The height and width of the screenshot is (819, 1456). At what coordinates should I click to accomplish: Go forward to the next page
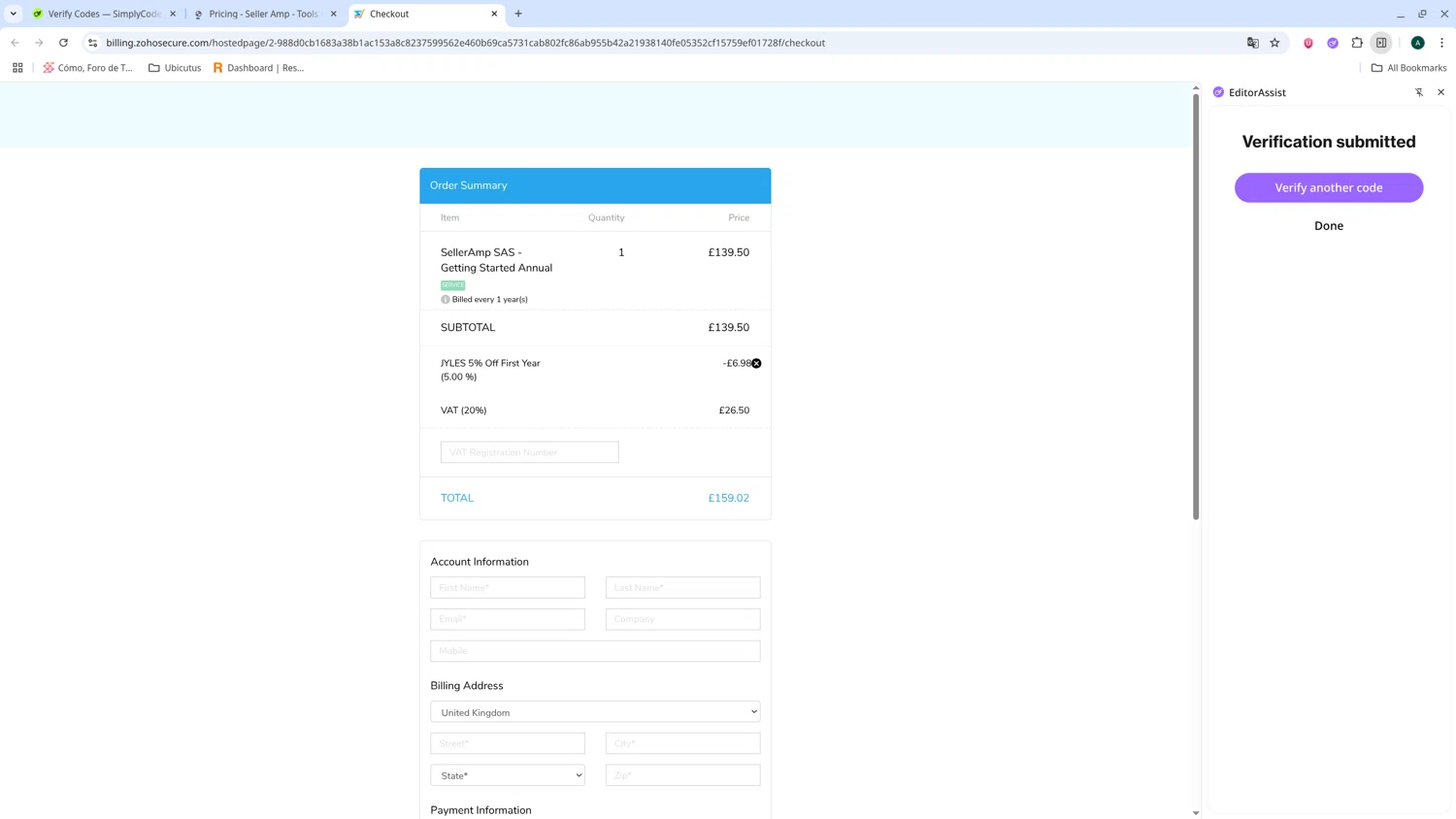(39, 43)
